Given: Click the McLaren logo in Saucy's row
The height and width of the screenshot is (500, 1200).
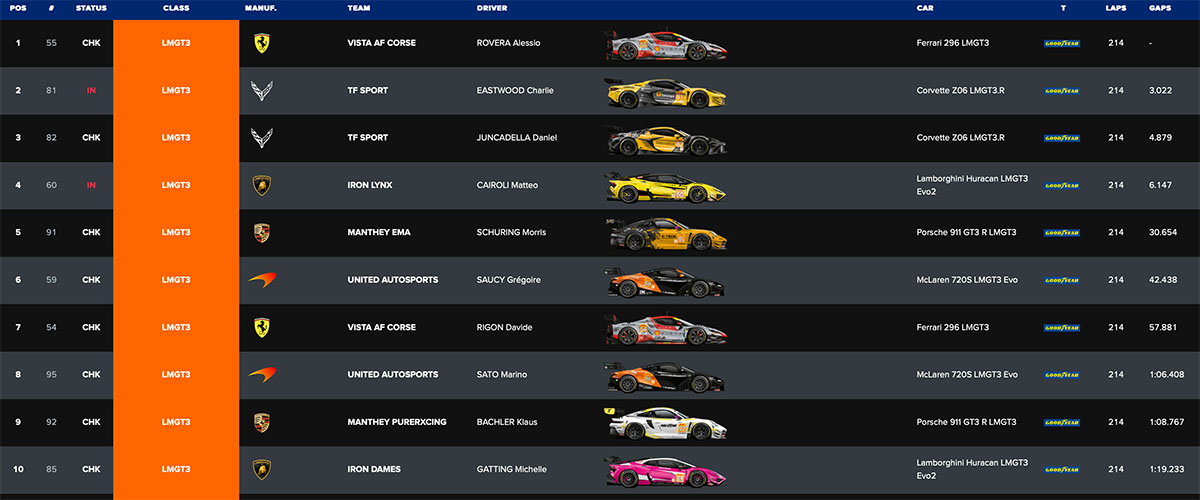Looking at the screenshot, I should (262, 280).
